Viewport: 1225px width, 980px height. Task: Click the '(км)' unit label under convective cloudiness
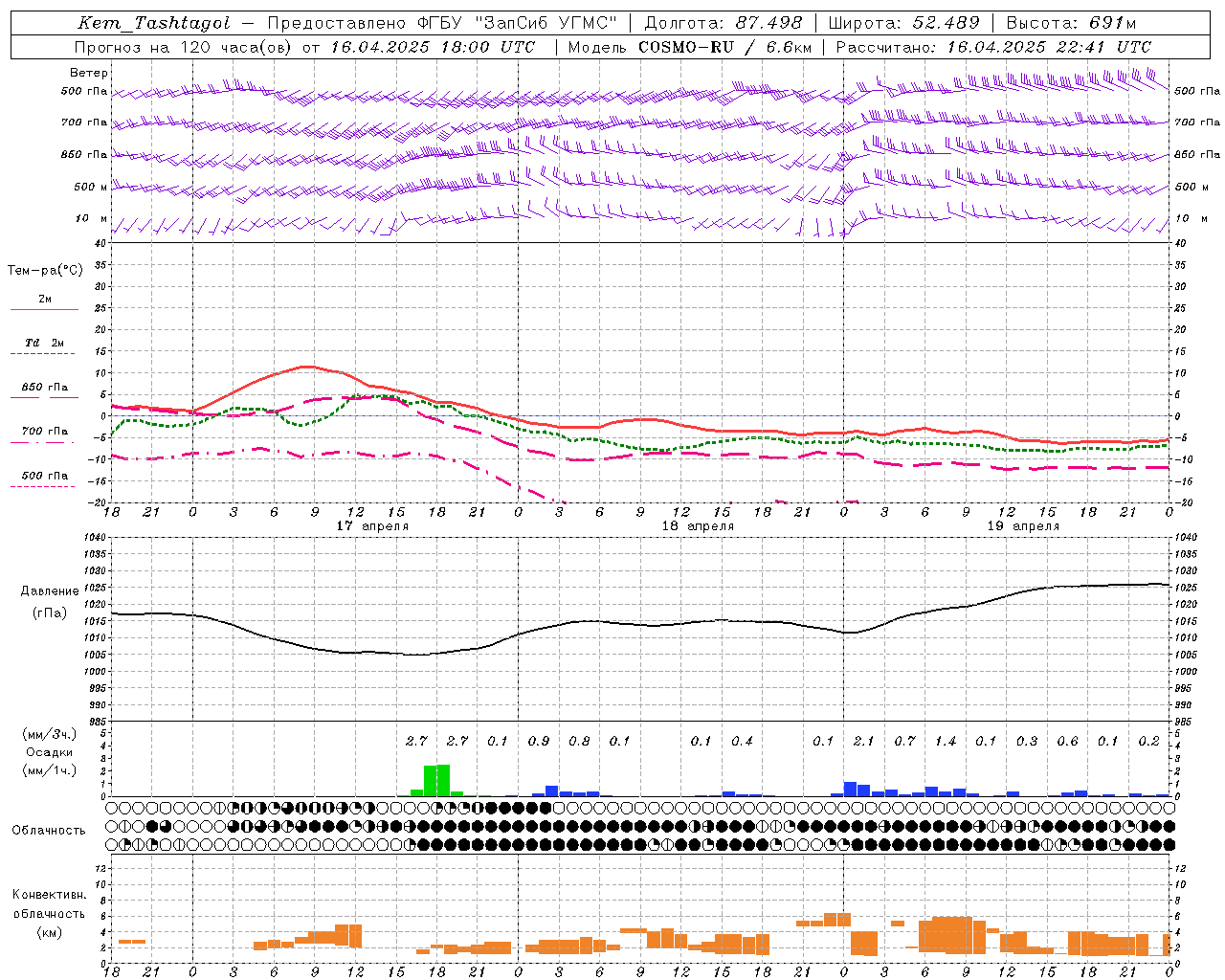49,931
